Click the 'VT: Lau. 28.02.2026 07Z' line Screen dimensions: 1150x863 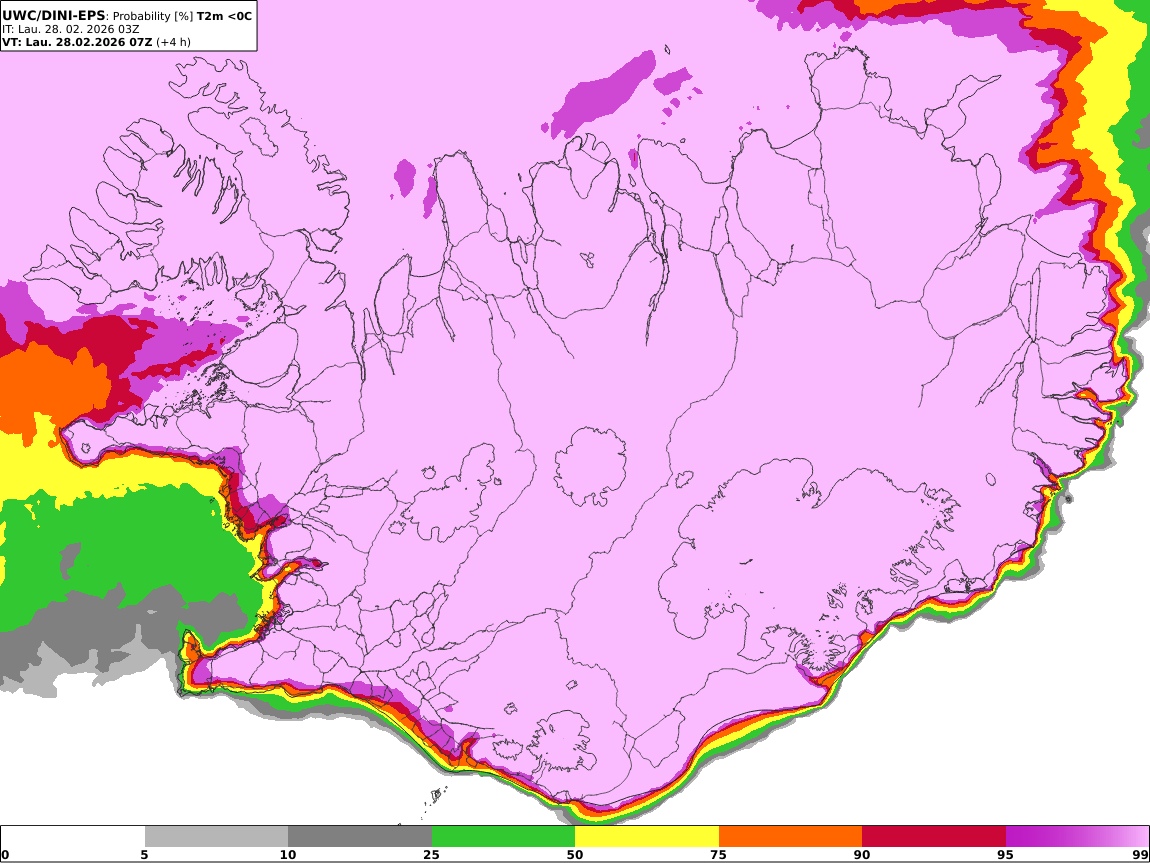point(77,42)
